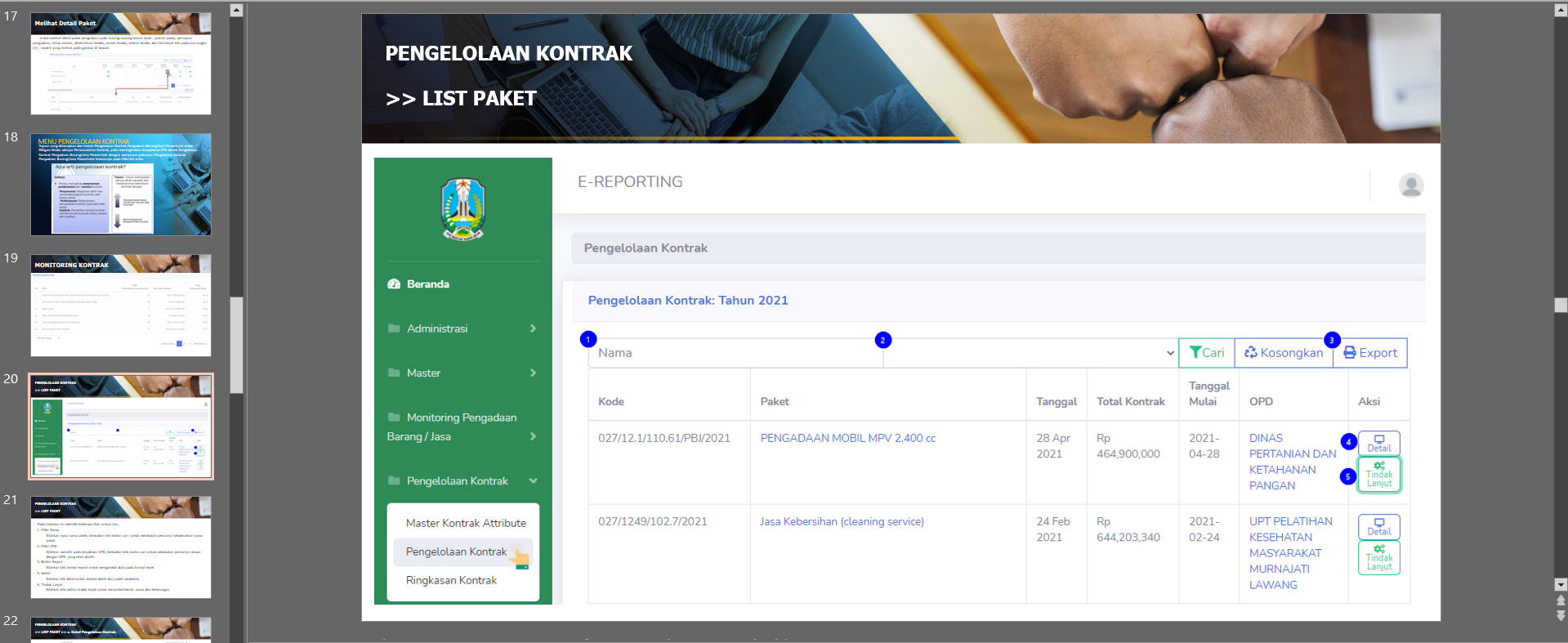Click UPT PELATIHAN KESEHATAN MASYARAKAT link
1568x643 pixels.
click(1291, 553)
